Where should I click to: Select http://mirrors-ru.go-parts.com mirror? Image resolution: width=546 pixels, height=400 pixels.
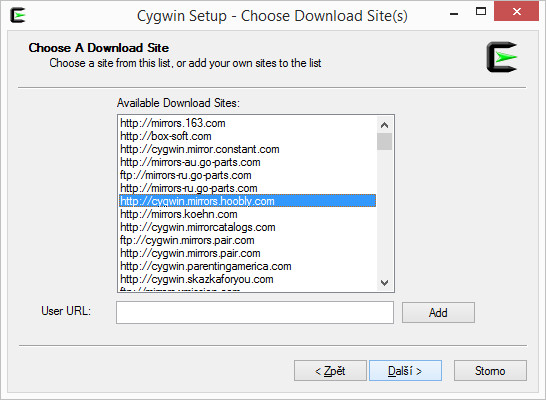coord(248,188)
